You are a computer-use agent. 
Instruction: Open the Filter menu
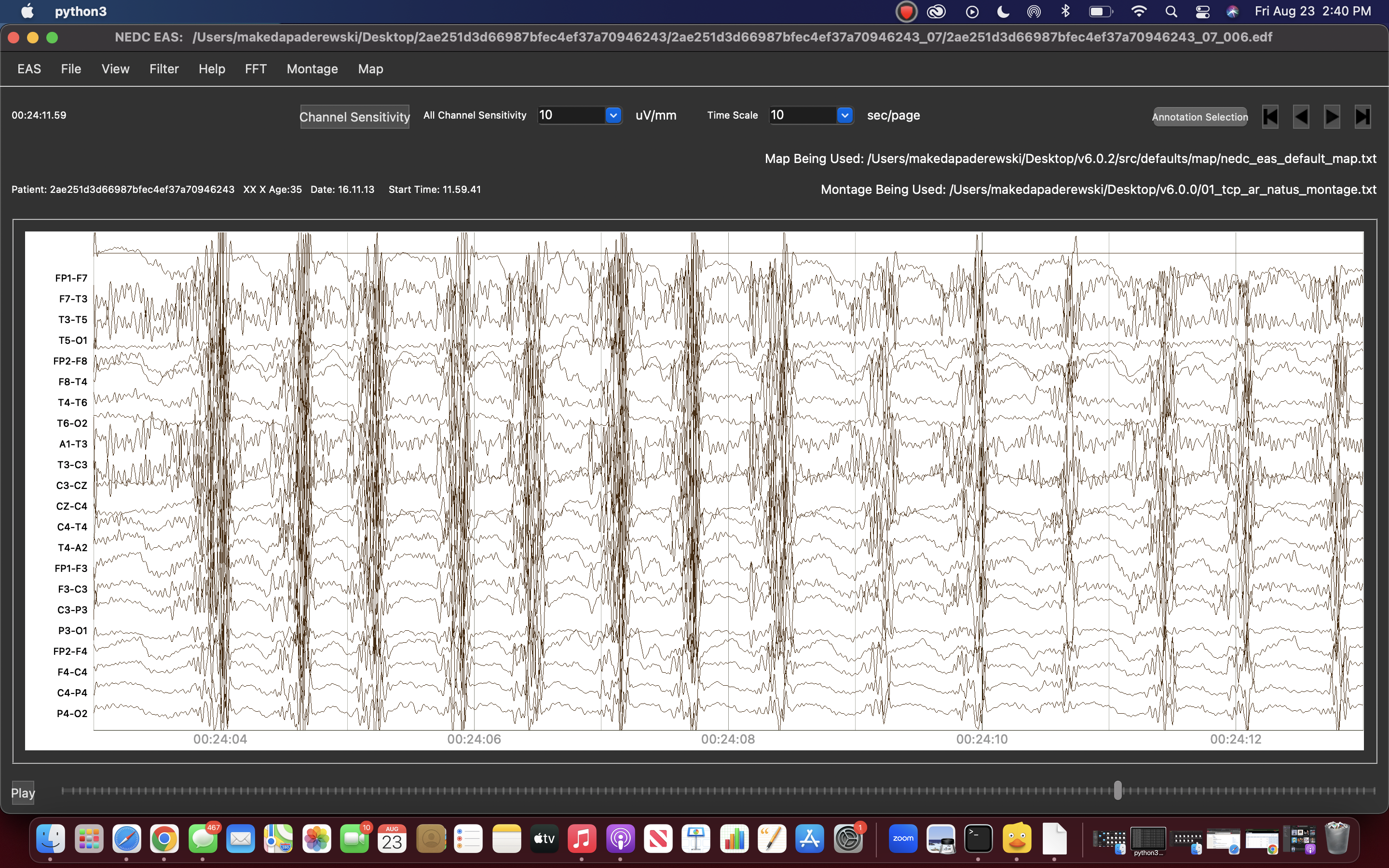(164, 69)
